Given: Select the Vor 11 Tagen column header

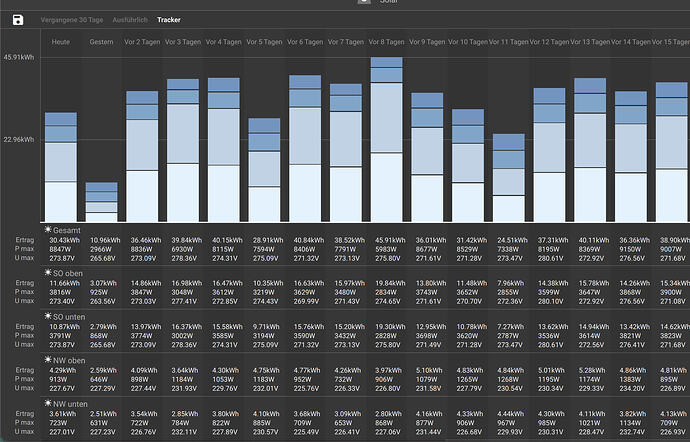Looking at the screenshot, I should pyautogui.click(x=508, y=42).
